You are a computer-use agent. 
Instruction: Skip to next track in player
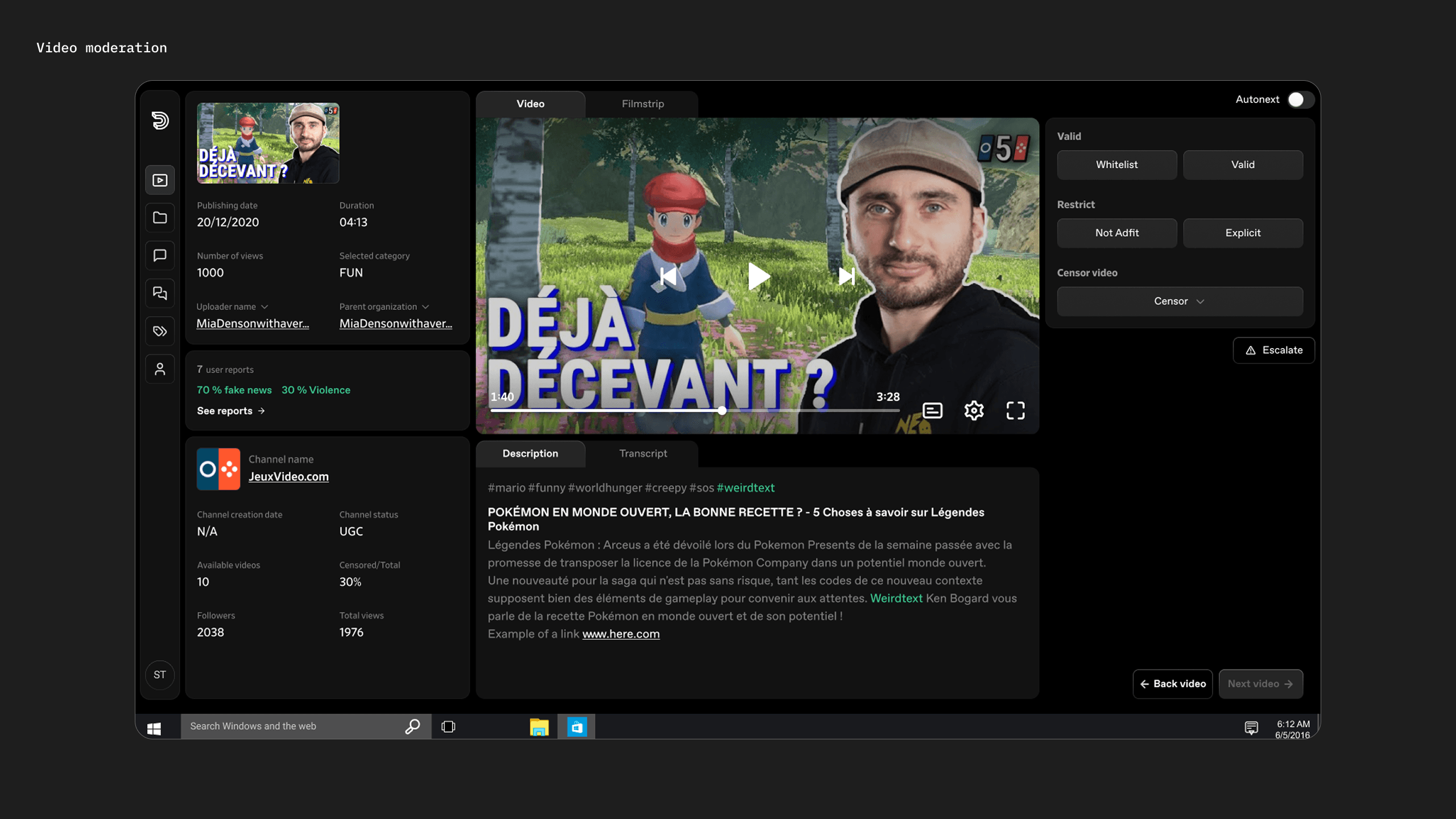846,276
